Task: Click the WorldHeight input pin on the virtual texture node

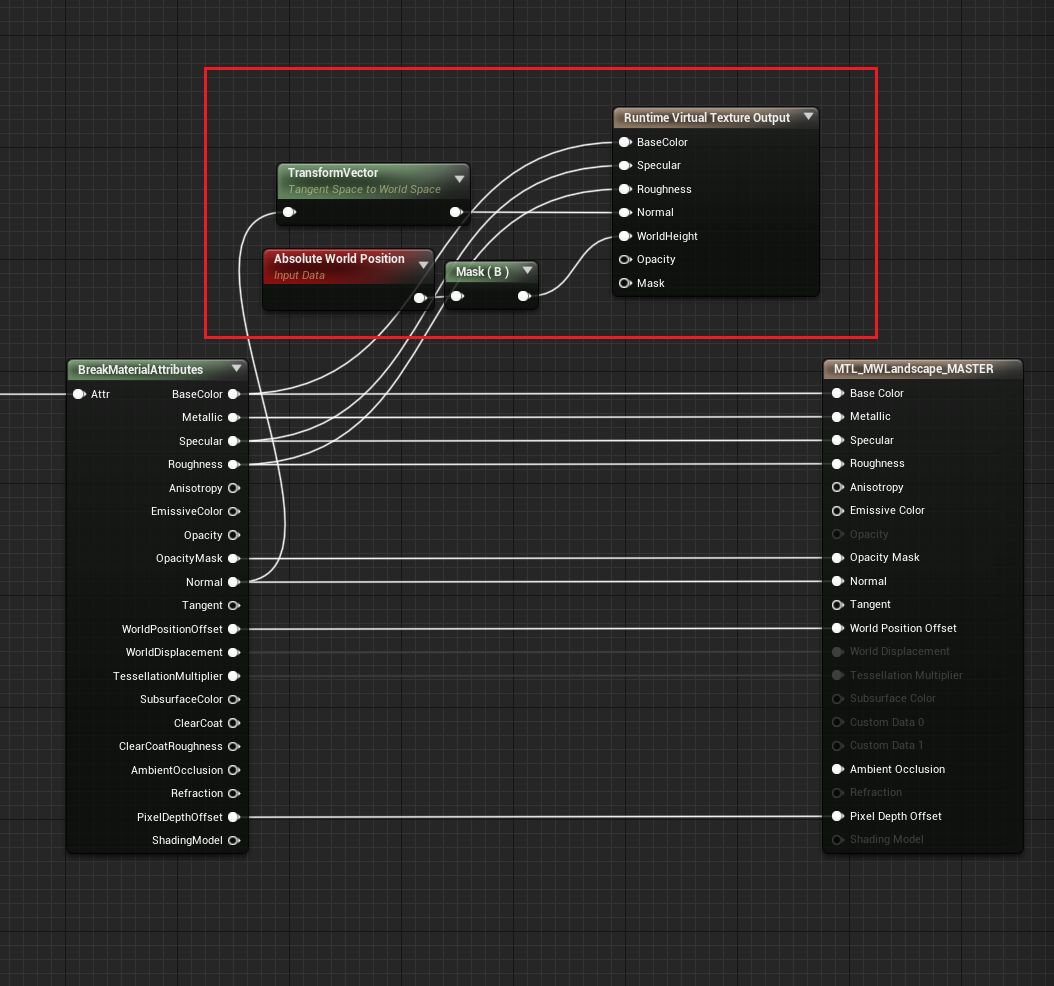Action: 624,236
